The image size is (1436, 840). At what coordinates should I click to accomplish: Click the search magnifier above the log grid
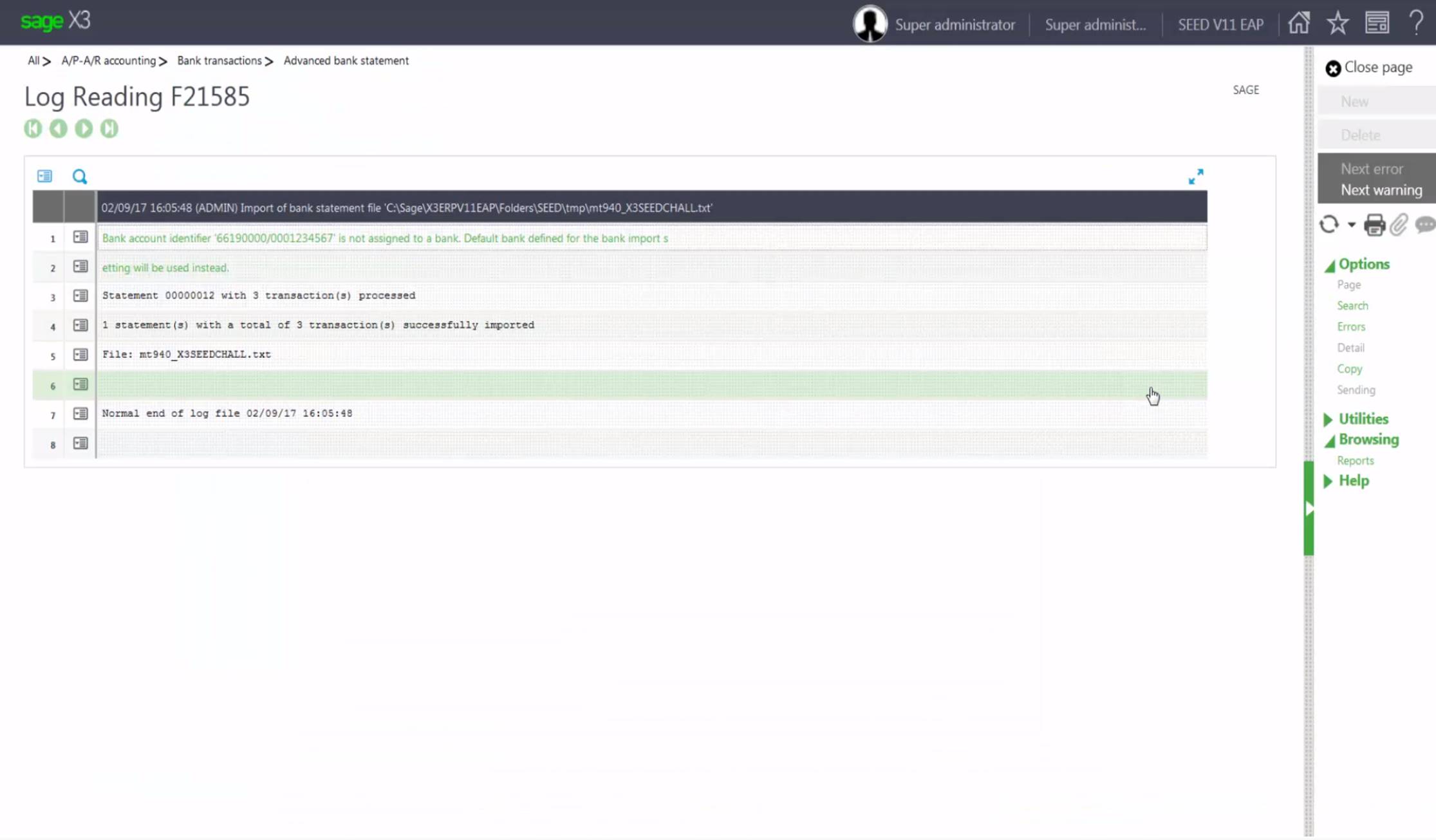click(80, 176)
